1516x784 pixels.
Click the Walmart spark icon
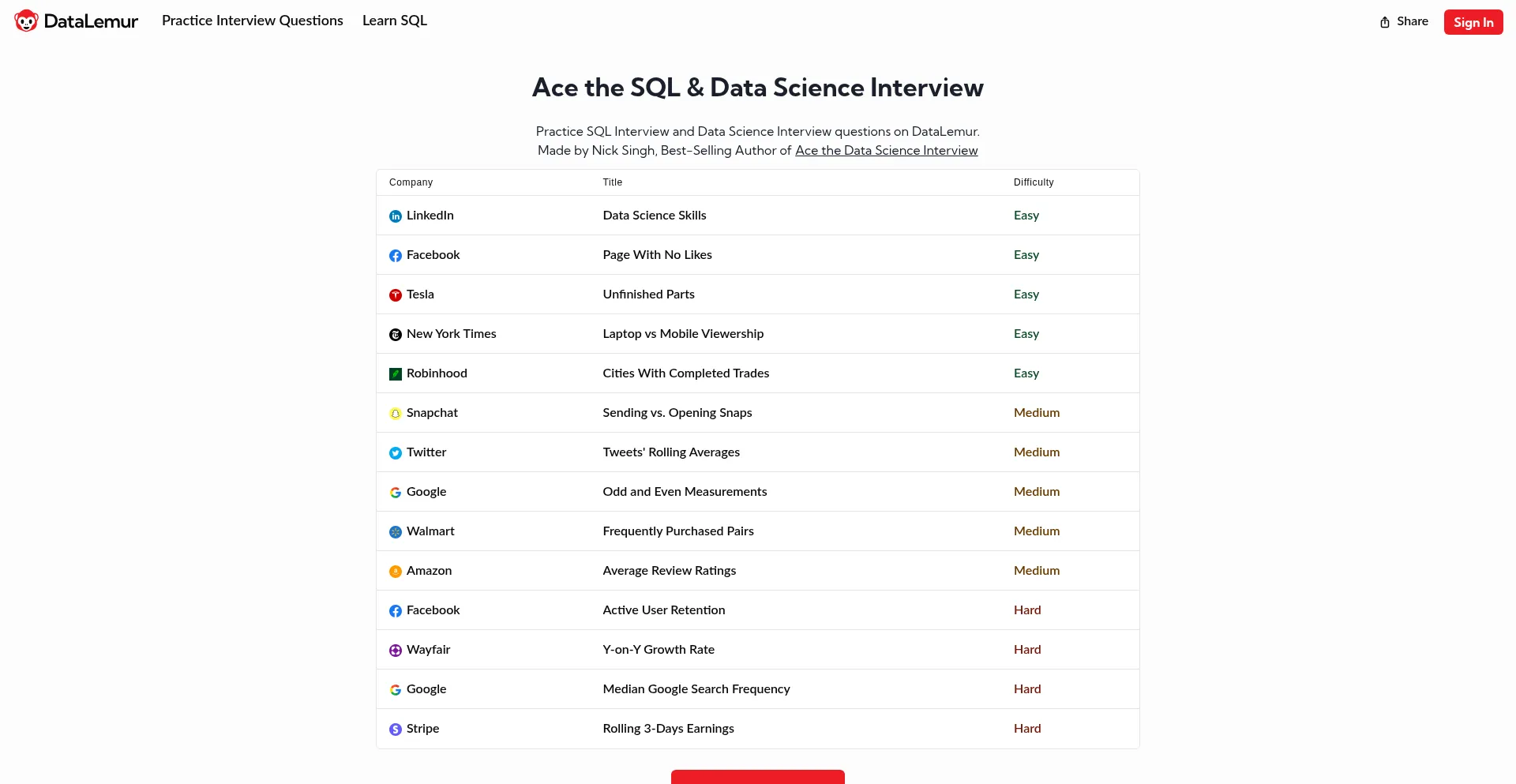tap(396, 532)
